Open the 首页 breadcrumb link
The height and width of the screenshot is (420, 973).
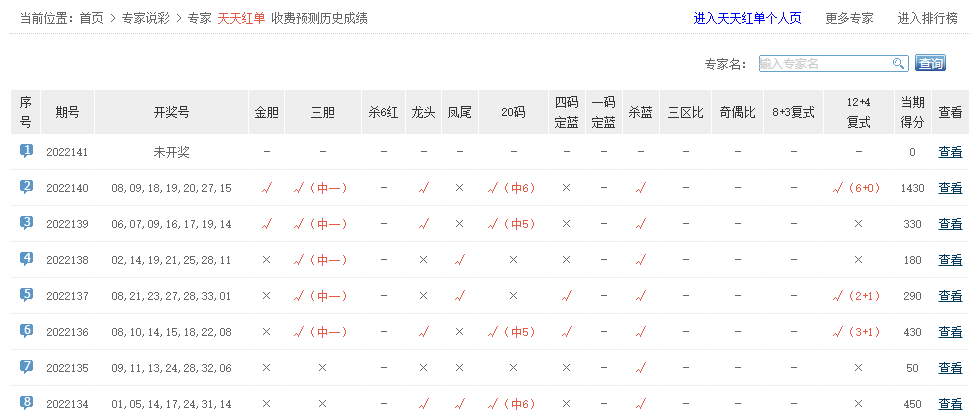[91, 18]
